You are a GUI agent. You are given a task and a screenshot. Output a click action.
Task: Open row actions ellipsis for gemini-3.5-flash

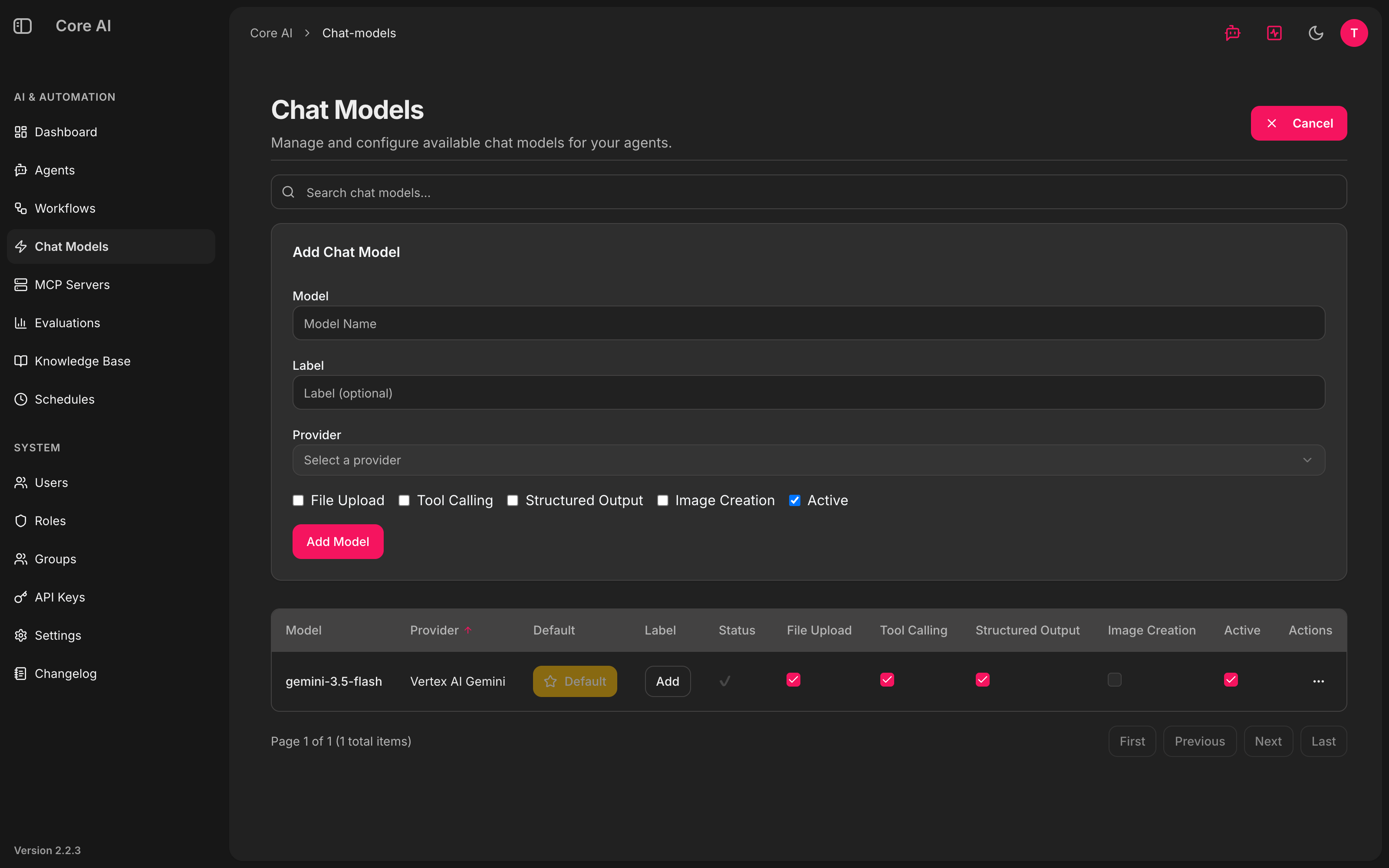[x=1318, y=681]
